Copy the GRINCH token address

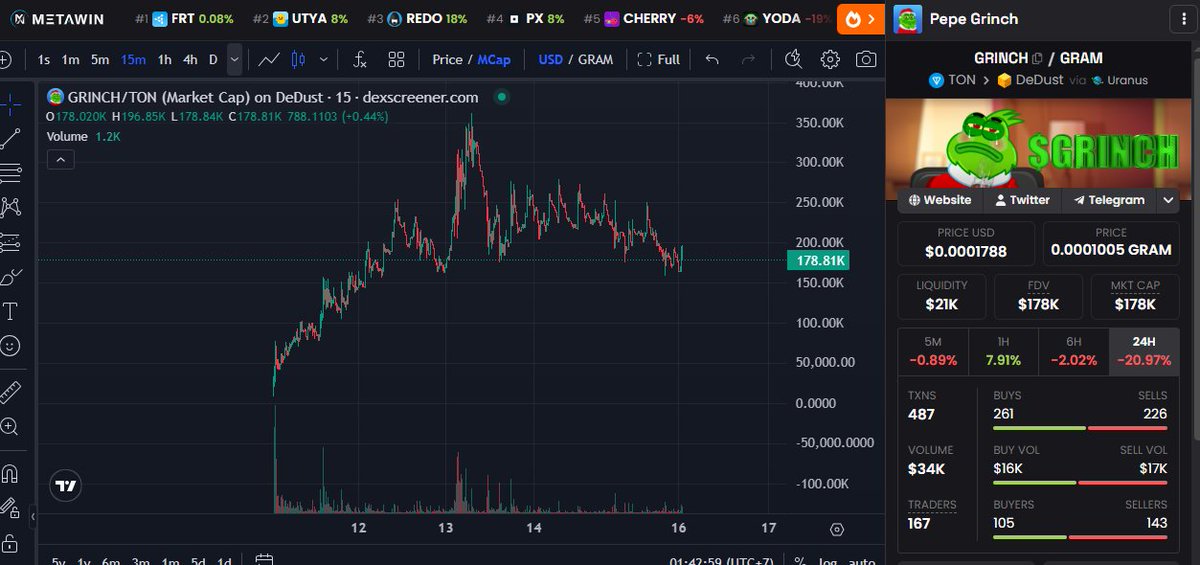click(x=1037, y=58)
